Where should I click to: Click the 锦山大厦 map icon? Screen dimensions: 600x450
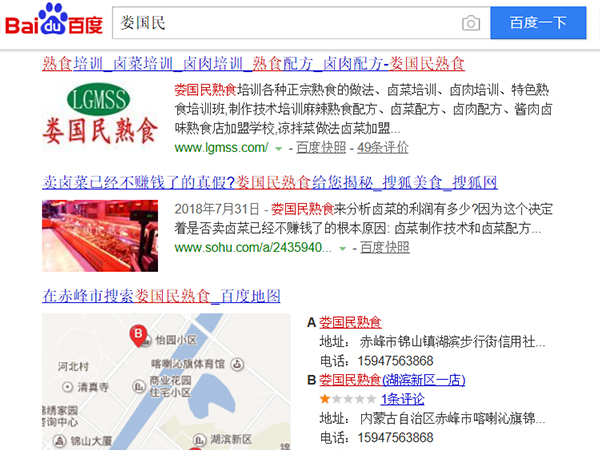59,441
